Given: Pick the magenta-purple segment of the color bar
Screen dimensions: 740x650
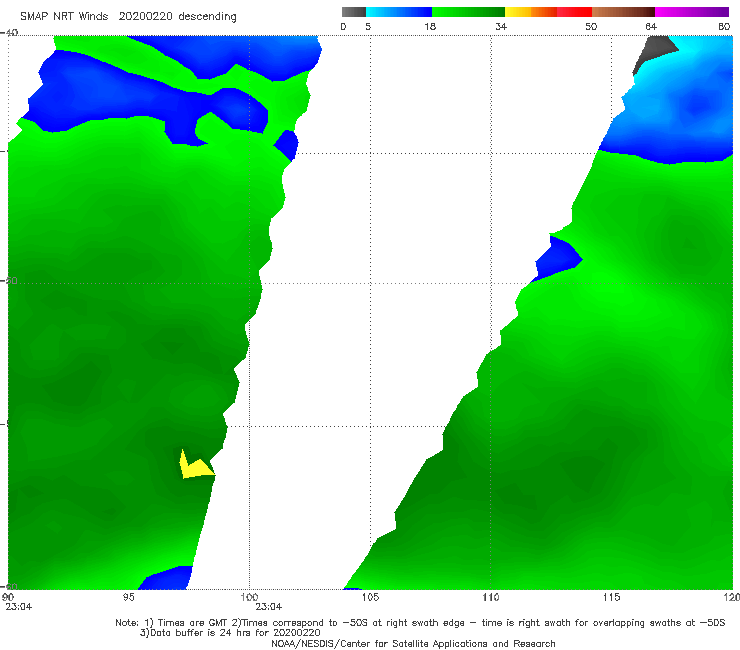Looking at the screenshot, I should coord(692,12).
